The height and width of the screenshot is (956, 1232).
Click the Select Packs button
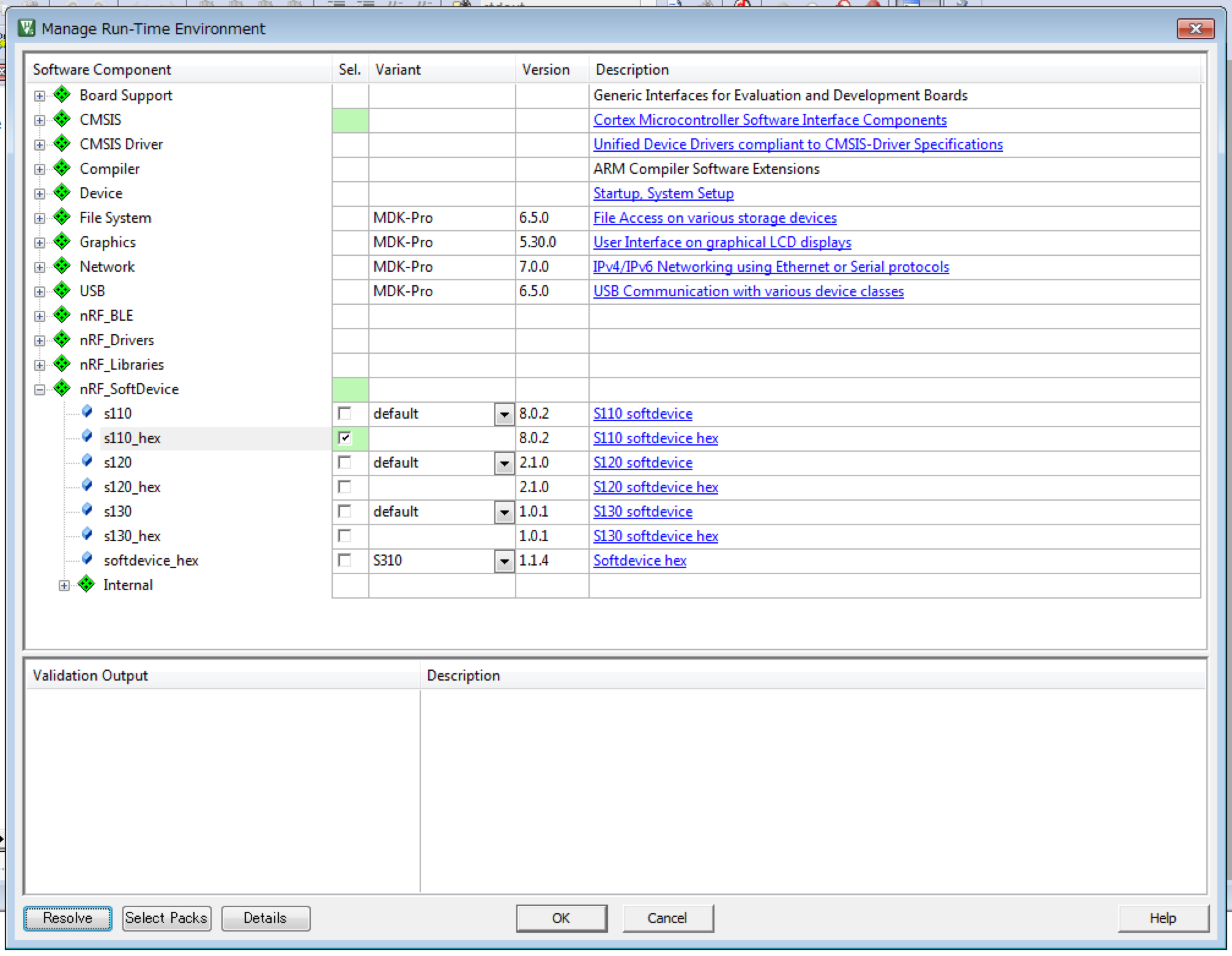click(166, 918)
